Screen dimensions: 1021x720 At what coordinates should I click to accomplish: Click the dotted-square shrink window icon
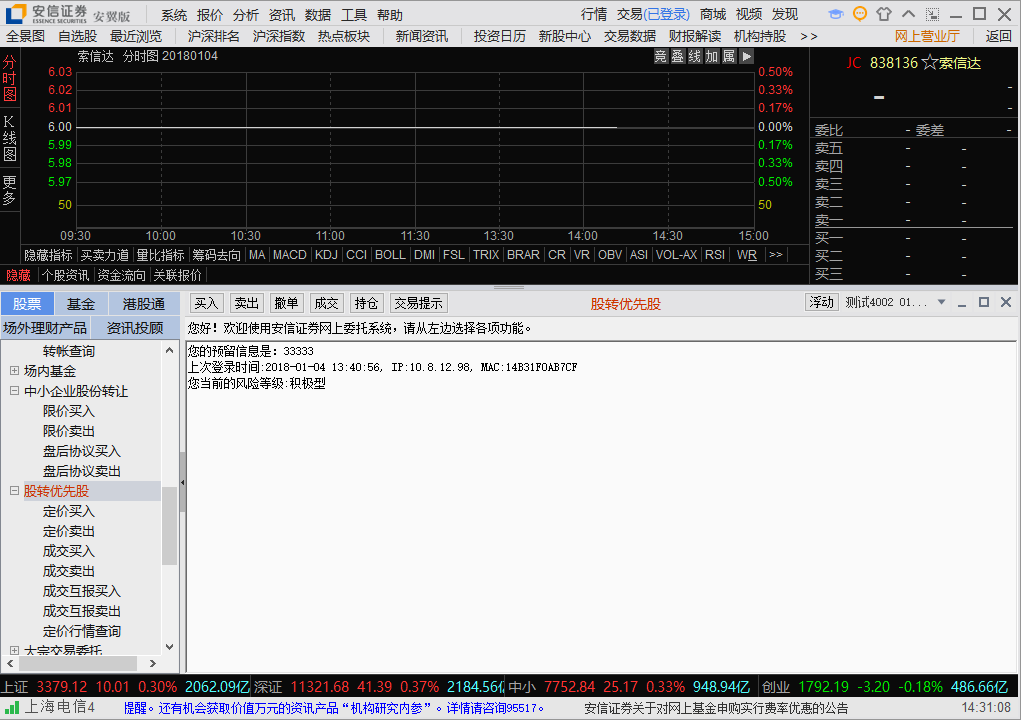click(x=932, y=14)
